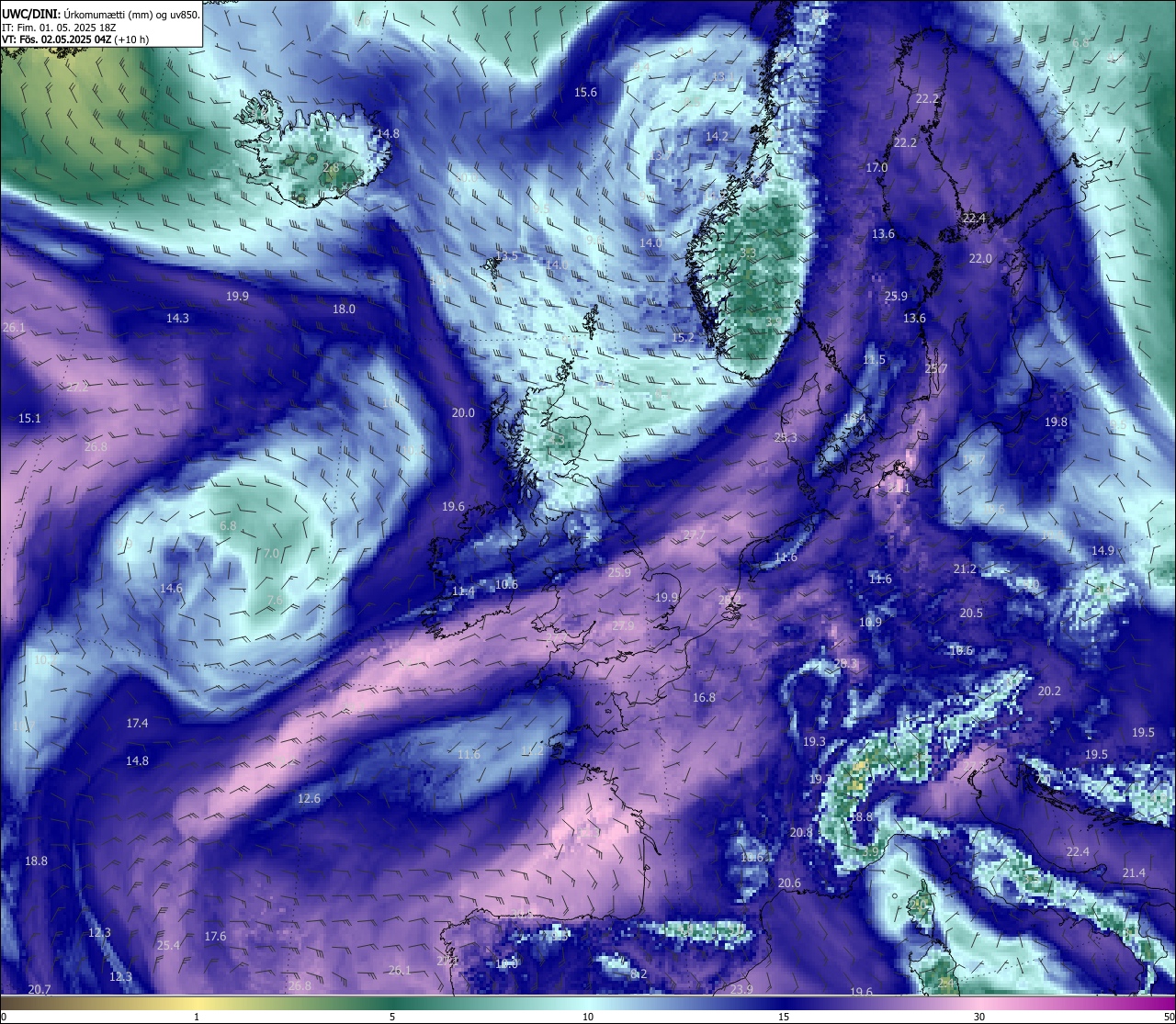Click the map value '20.7'

coord(40,989)
